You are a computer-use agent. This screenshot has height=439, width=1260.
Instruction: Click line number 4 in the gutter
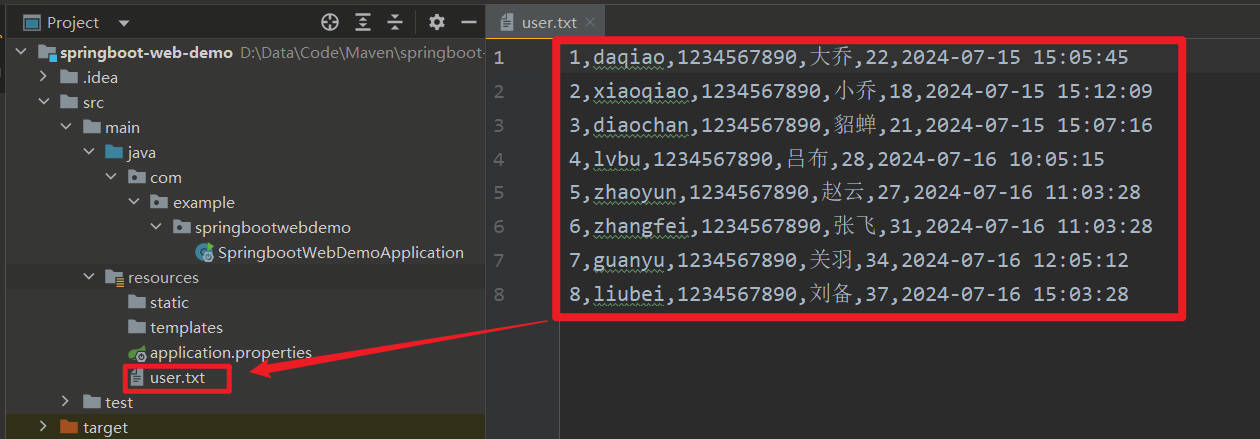tap(498, 159)
